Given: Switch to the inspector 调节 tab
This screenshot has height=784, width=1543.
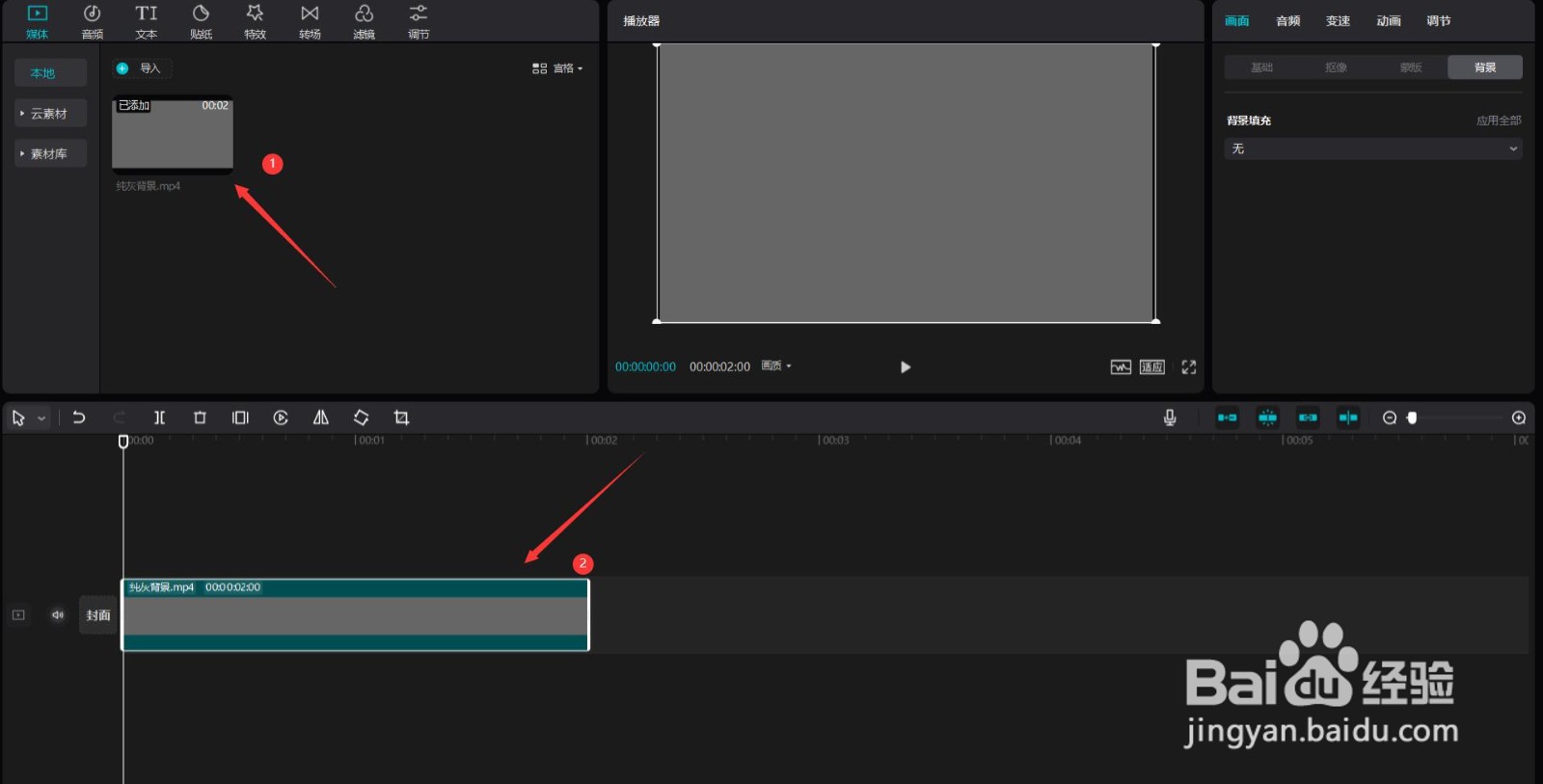Looking at the screenshot, I should pyautogui.click(x=1439, y=21).
